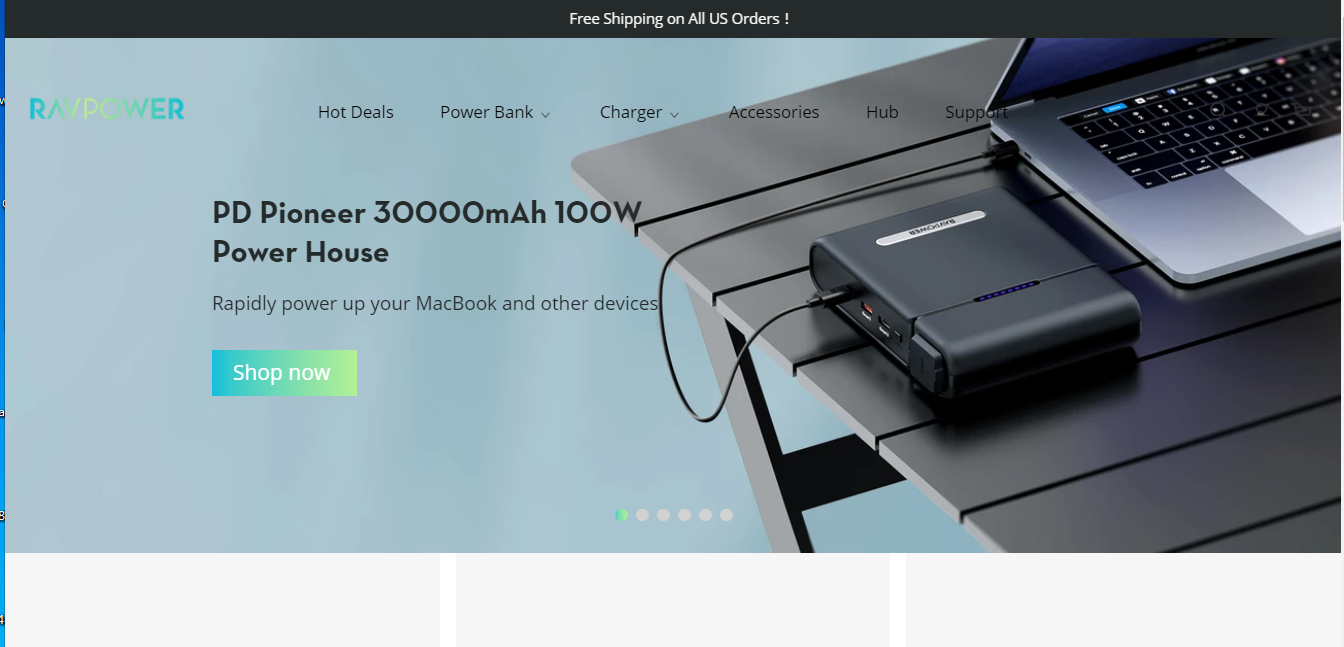The height and width of the screenshot is (647, 1344).
Task: Open the search magnifier icon
Action: pyautogui.click(x=1218, y=109)
